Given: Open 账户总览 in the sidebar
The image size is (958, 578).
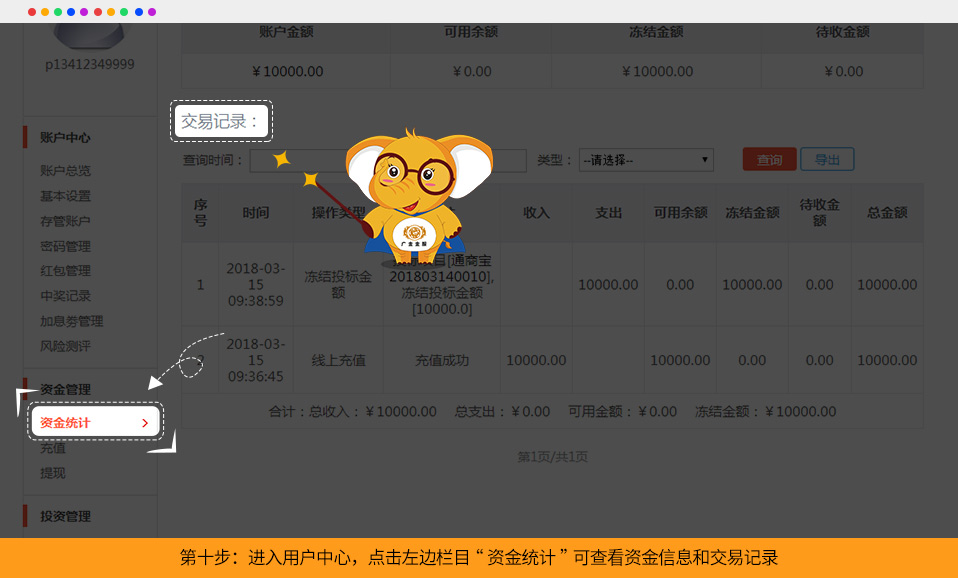Looking at the screenshot, I should [x=65, y=171].
